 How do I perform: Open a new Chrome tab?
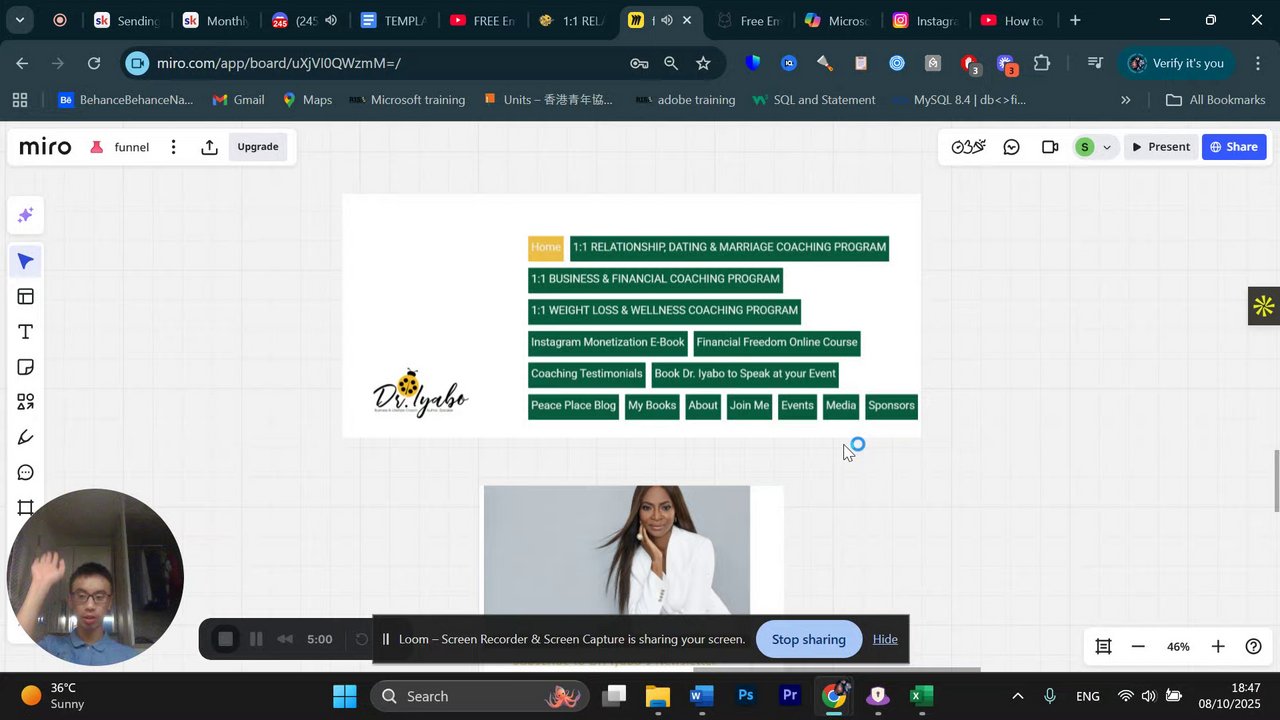(1075, 20)
